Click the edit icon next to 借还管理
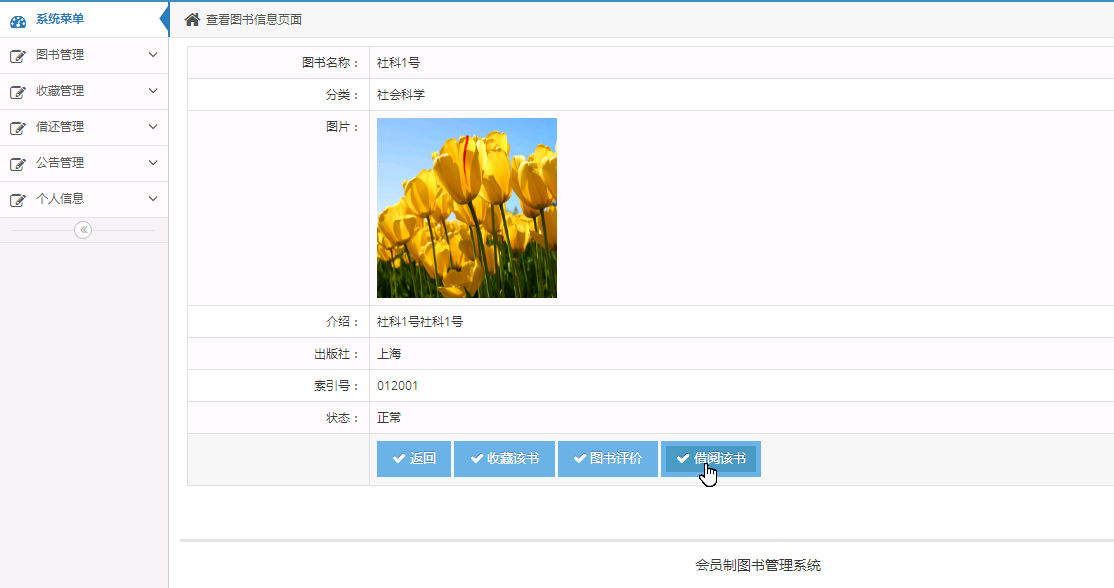The image size is (1114, 588). click(x=18, y=128)
